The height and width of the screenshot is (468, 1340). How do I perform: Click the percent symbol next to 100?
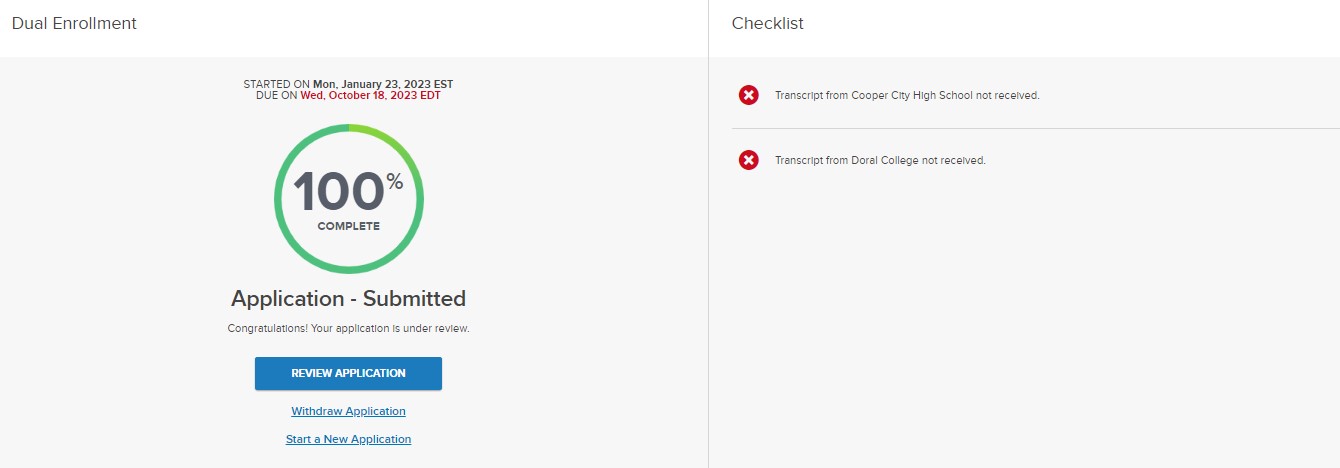pyautogui.click(x=395, y=181)
